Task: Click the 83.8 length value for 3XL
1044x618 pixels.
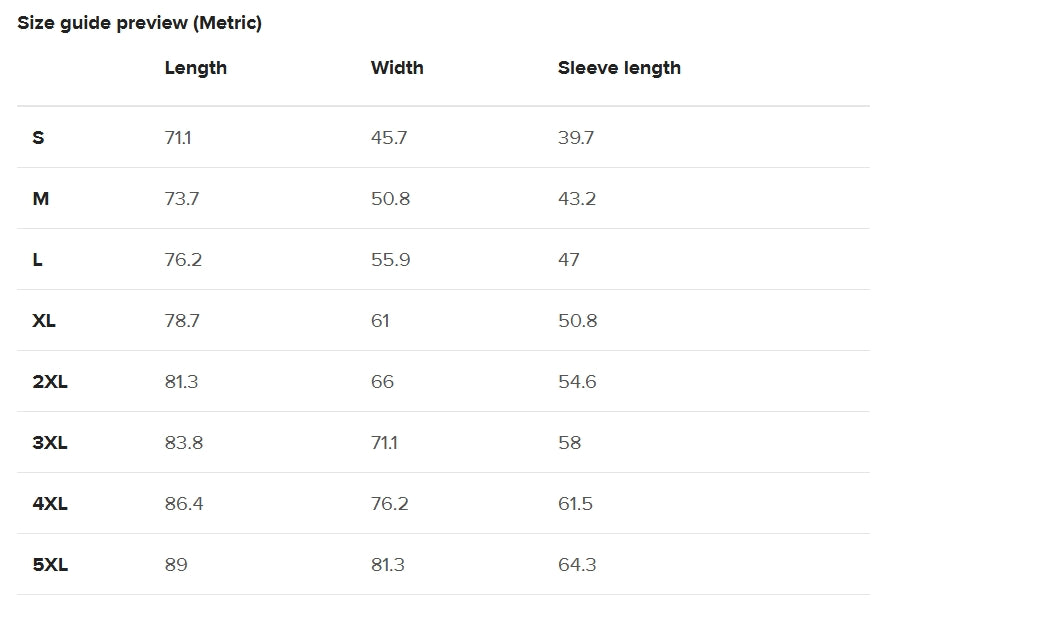Action: (x=184, y=443)
